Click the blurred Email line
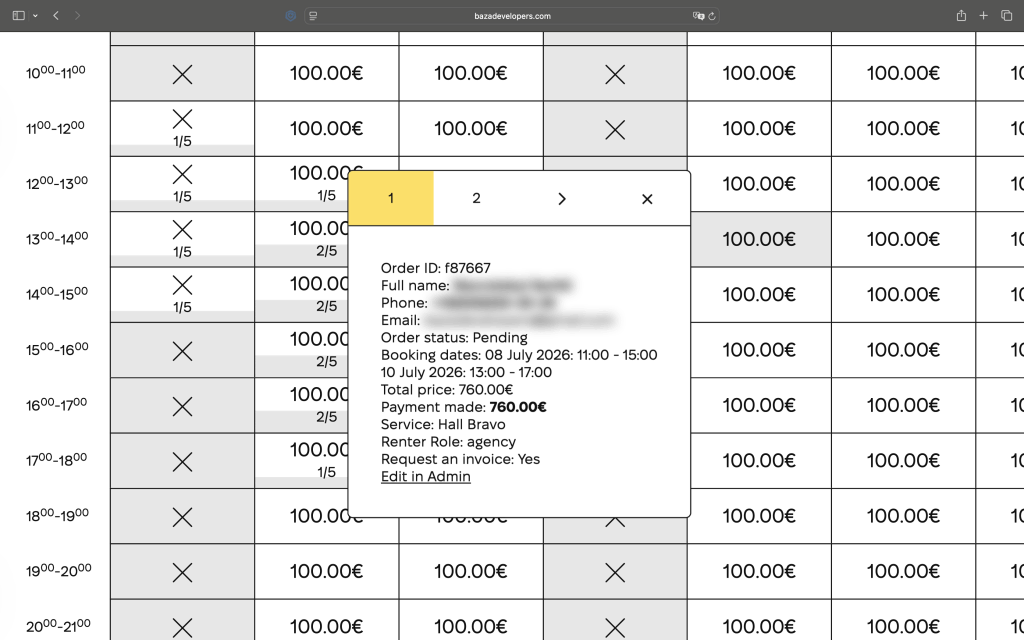 coord(498,321)
